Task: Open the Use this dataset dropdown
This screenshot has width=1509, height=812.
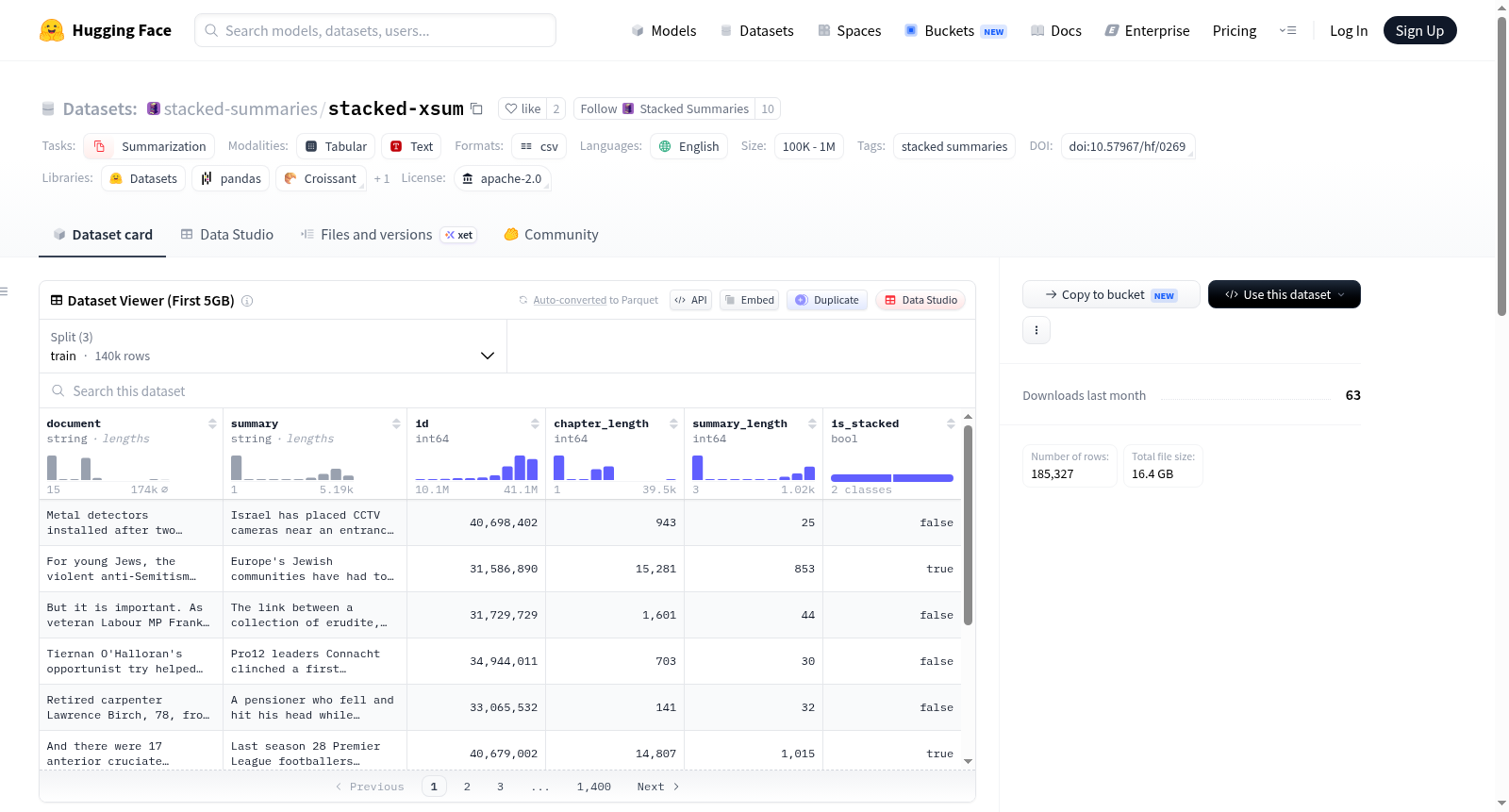Action: pos(1285,294)
